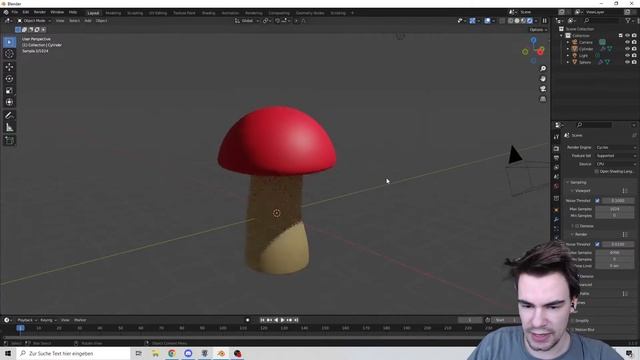Click the viewport zoom magnifier icon
640x360 pixels.
click(543, 69)
